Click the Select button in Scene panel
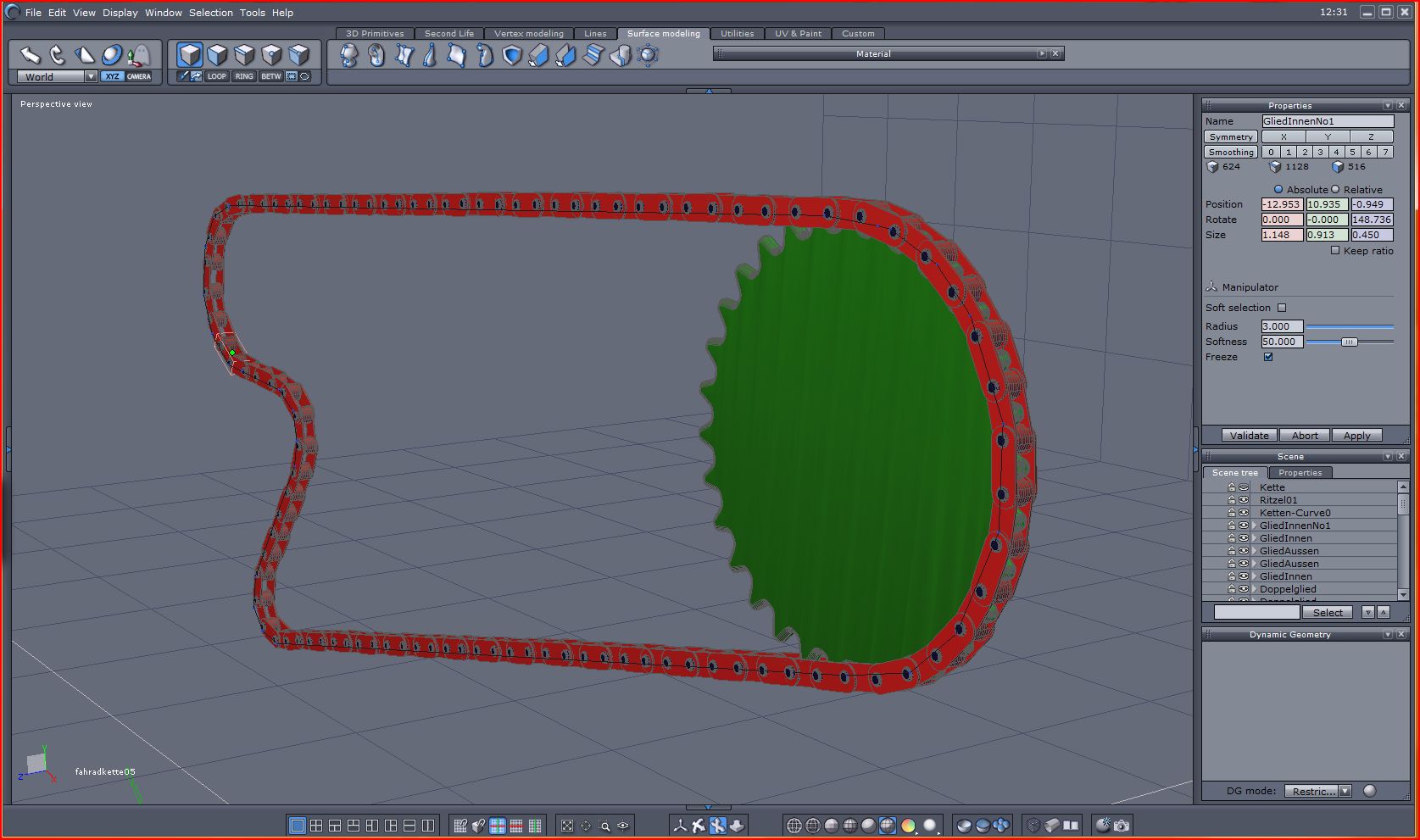This screenshot has width=1420, height=840. (1328, 612)
